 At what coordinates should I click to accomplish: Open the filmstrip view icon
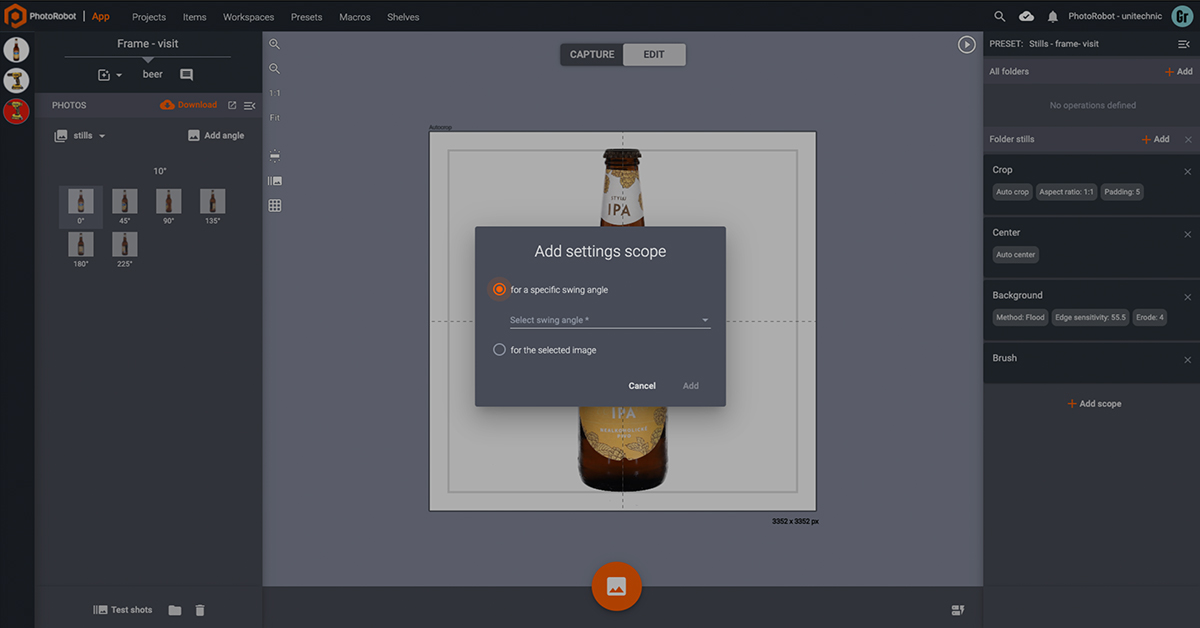click(x=275, y=180)
